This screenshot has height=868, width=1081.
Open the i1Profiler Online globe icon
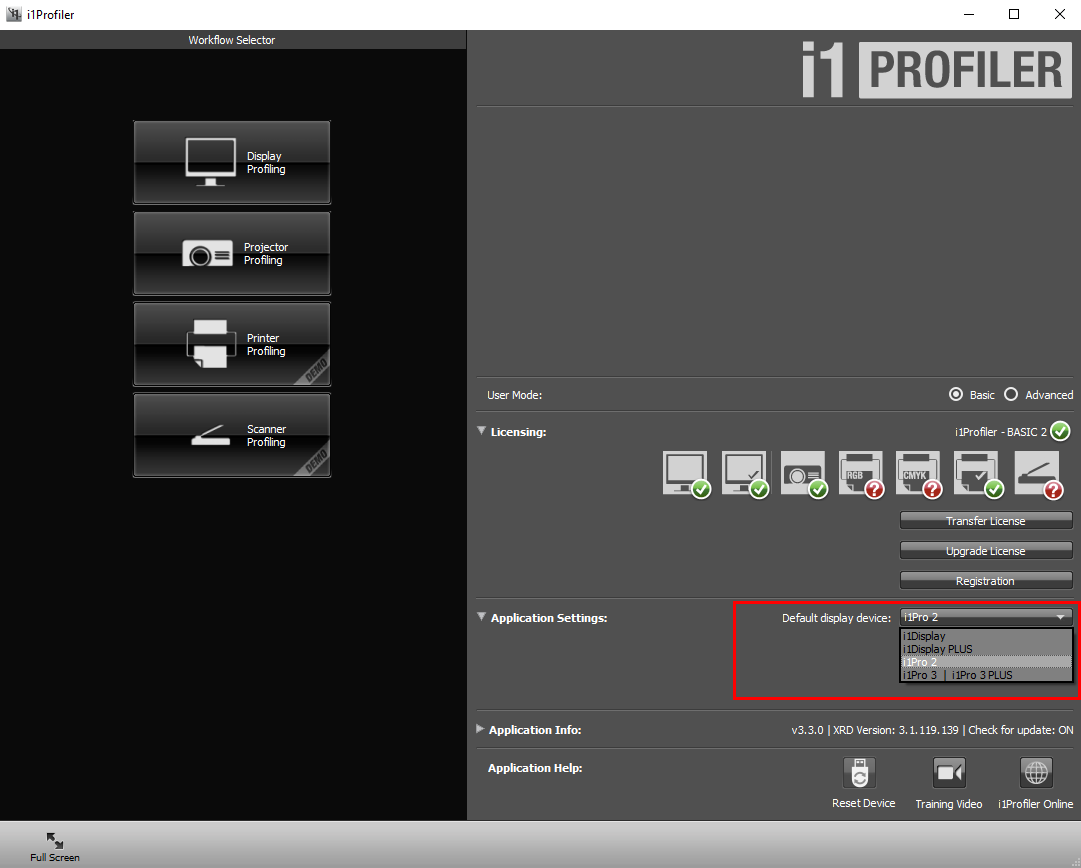[1036, 773]
